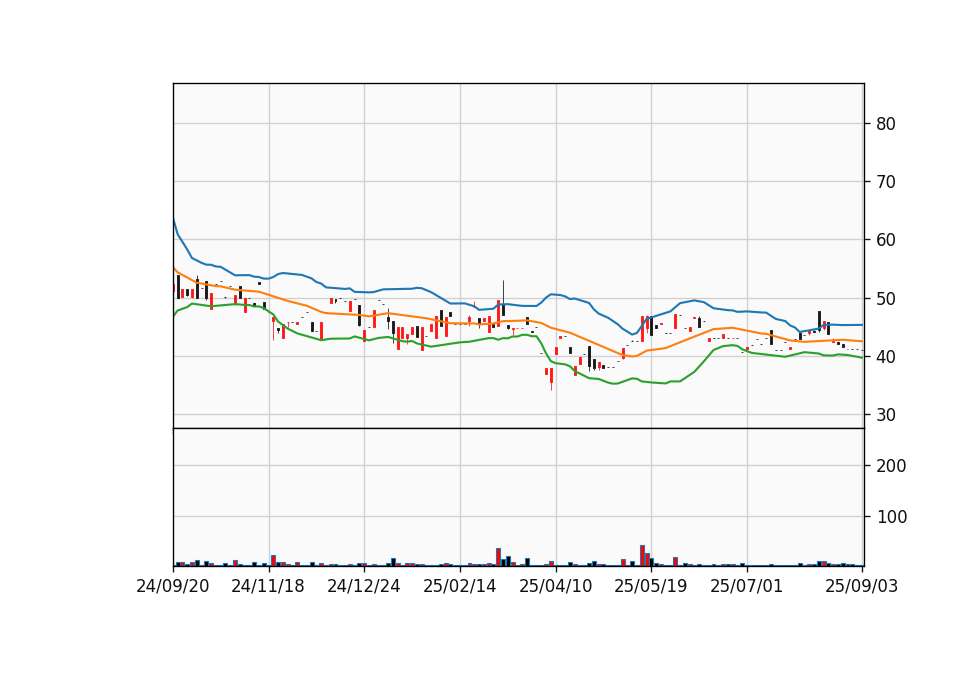The height and width of the screenshot is (690, 960).
Task: Click the price axis value 60
Action: click(886, 240)
